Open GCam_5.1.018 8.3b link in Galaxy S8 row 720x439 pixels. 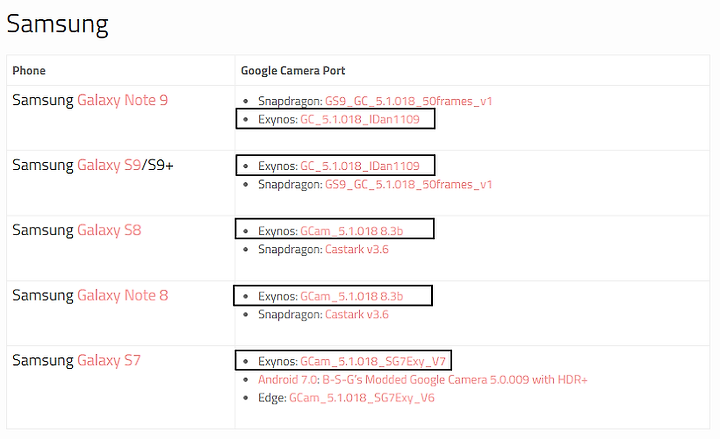coord(352,231)
